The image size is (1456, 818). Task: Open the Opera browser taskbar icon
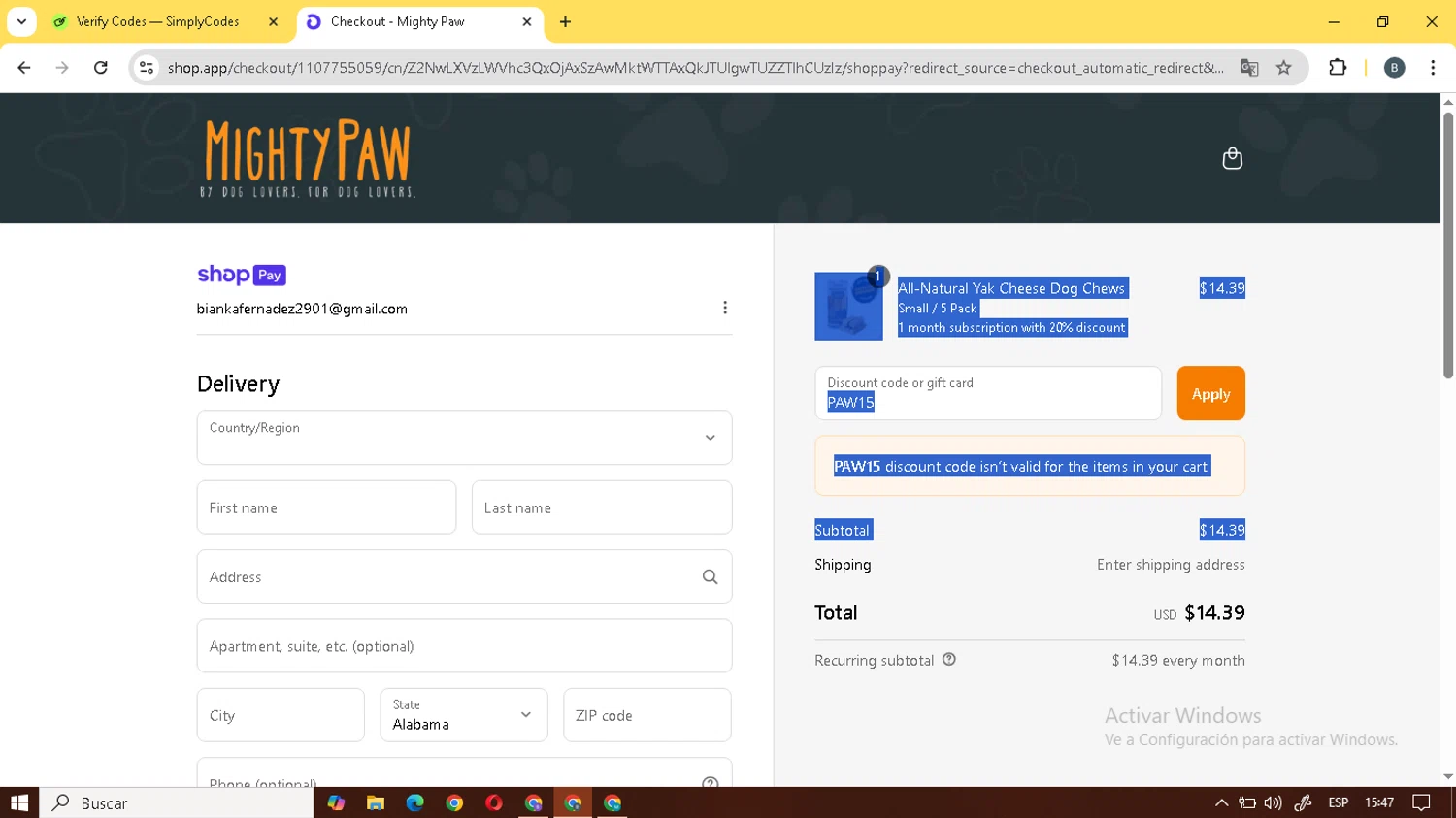pos(494,802)
